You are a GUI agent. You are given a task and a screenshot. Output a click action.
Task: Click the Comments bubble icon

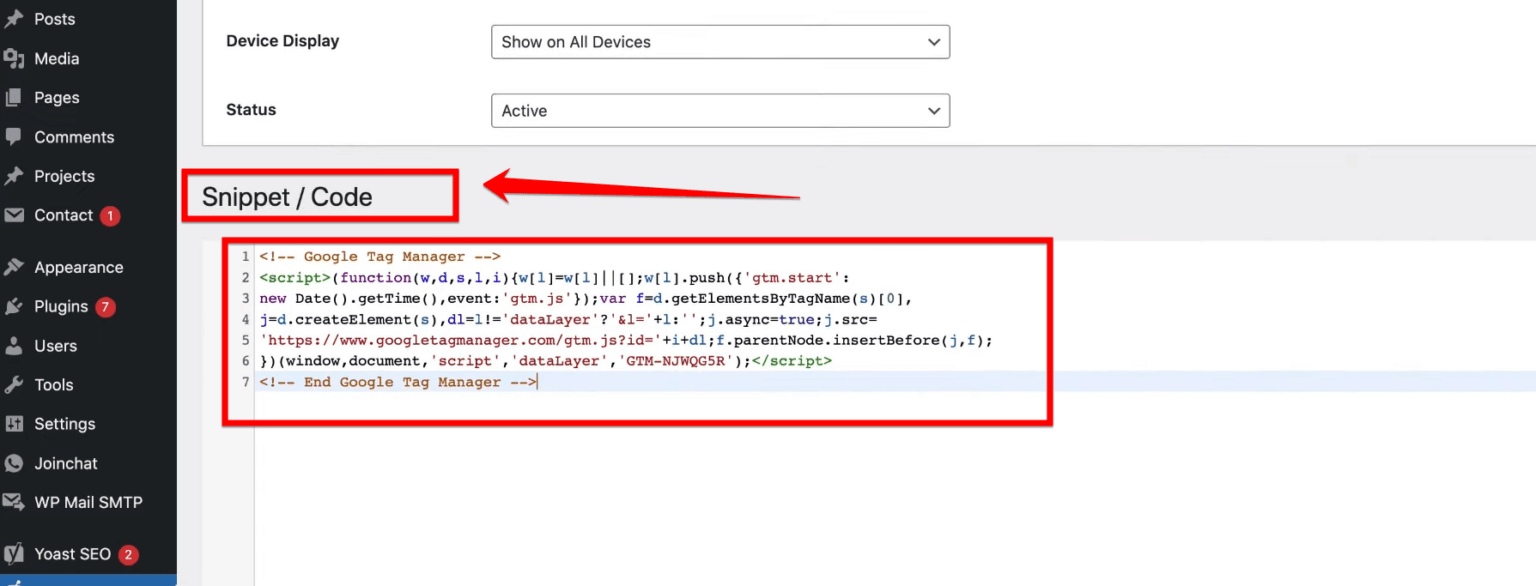coord(15,137)
